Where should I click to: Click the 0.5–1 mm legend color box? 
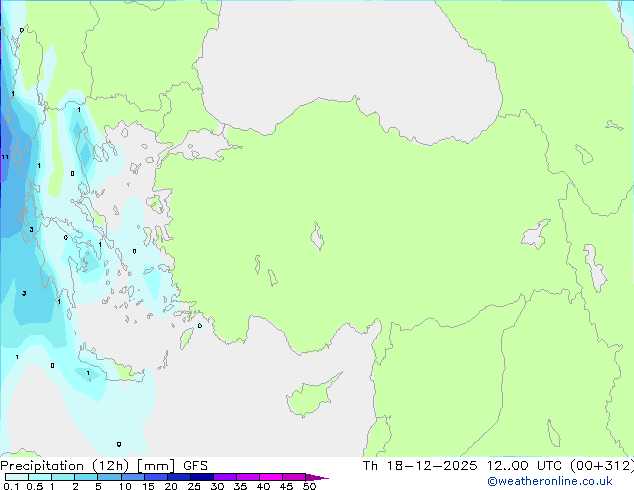coord(40,477)
